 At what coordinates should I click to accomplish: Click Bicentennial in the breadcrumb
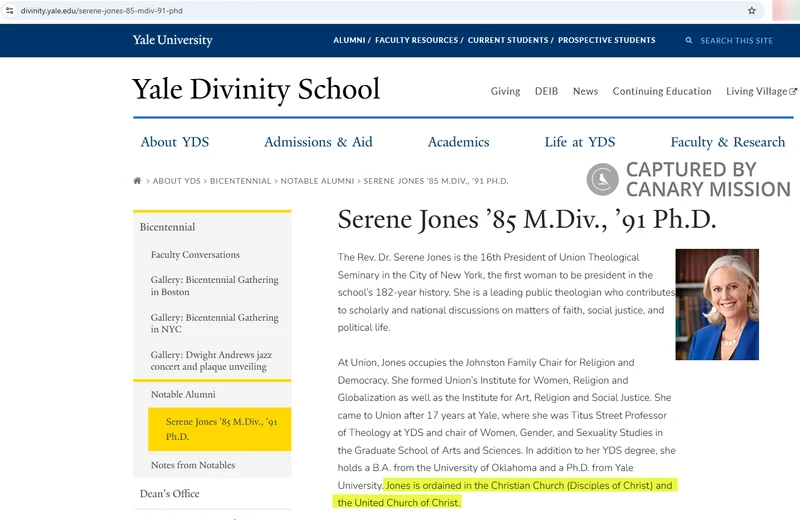point(240,181)
